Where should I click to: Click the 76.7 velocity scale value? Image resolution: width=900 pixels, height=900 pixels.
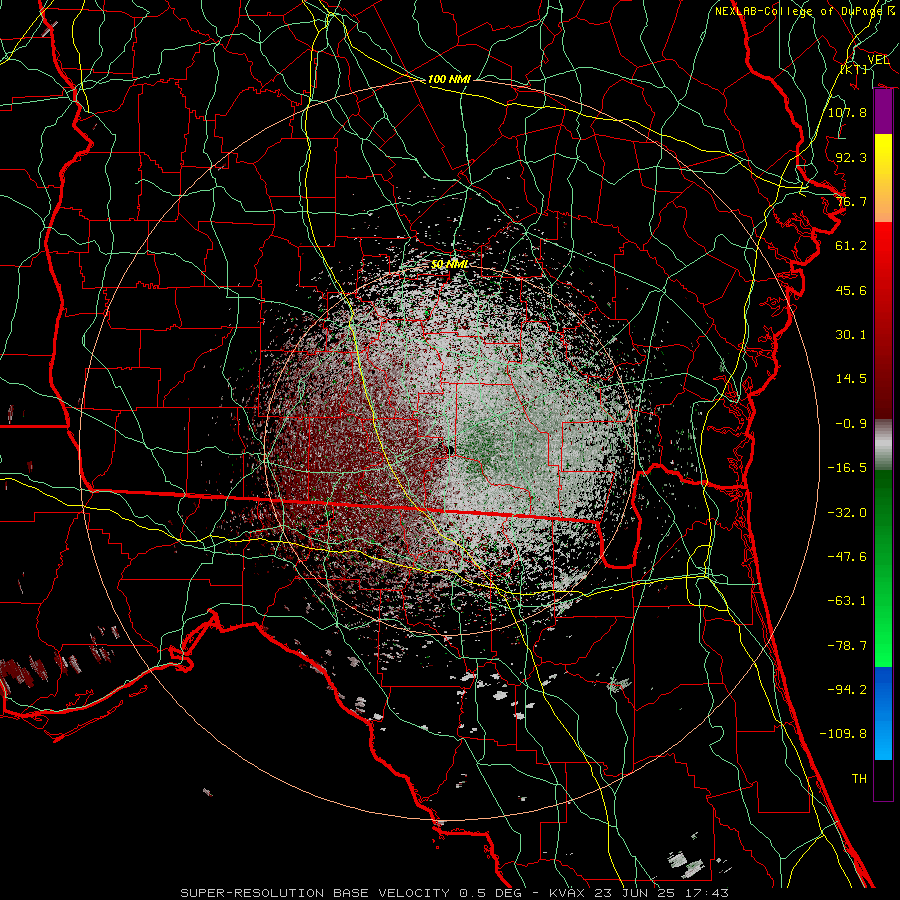click(x=851, y=201)
